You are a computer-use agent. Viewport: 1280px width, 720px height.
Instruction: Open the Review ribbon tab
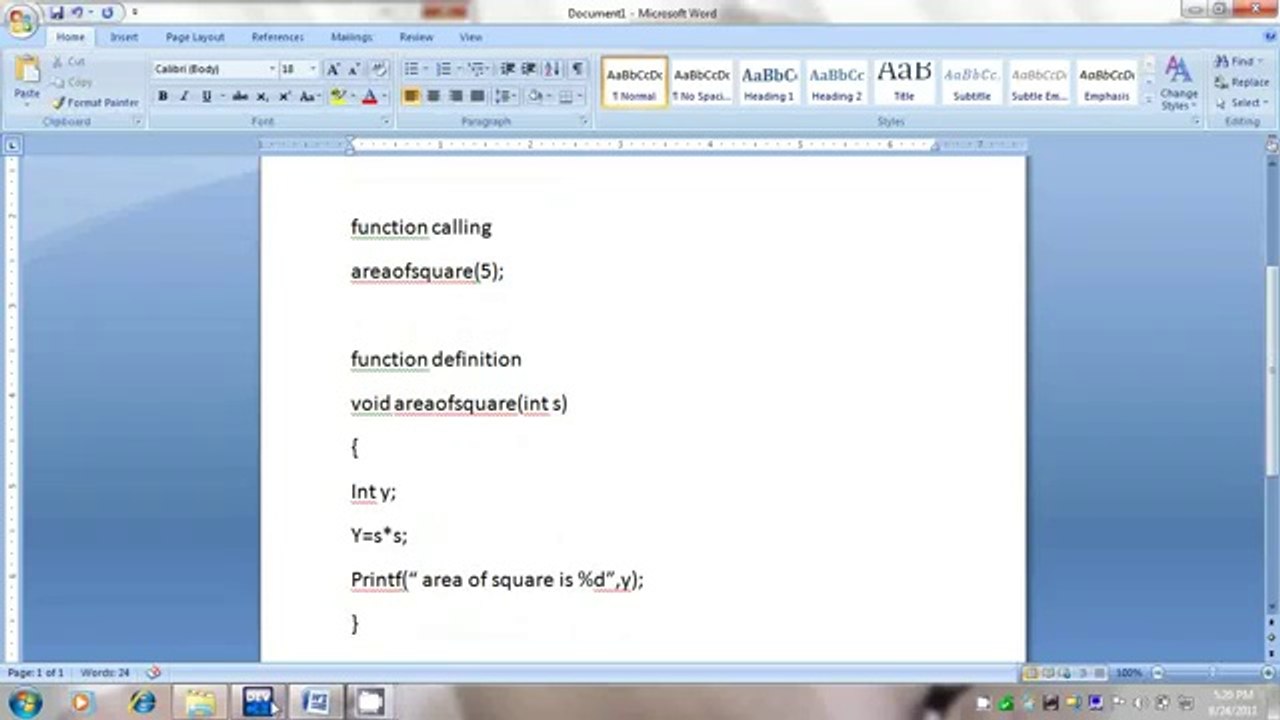[x=416, y=37]
